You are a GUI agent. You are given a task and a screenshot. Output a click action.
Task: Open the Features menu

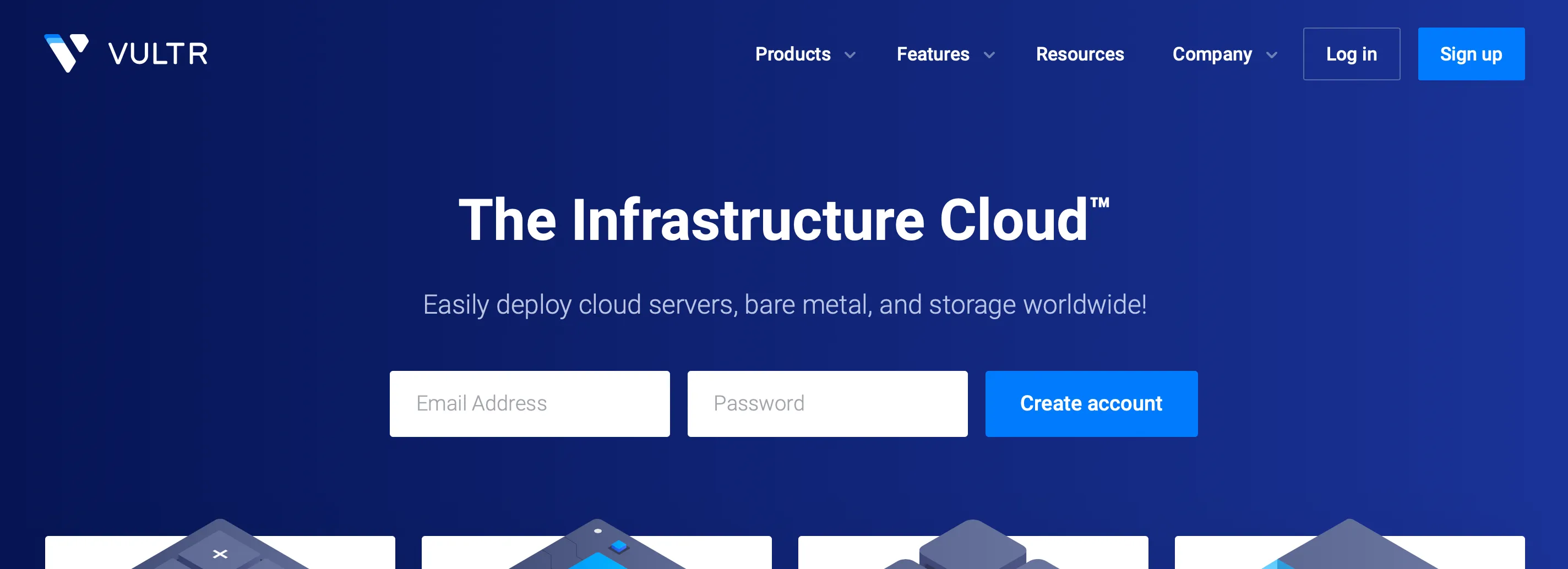point(933,54)
